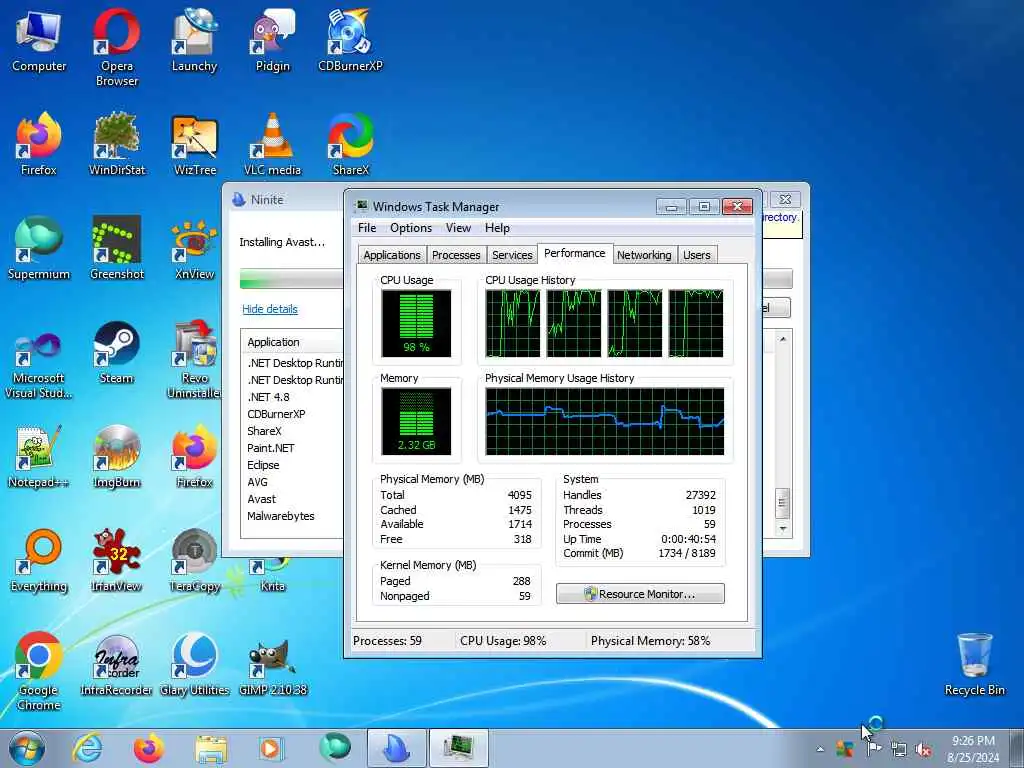Image resolution: width=1024 pixels, height=768 pixels.
Task: Show hidden system tray icons
Action: tap(820, 749)
